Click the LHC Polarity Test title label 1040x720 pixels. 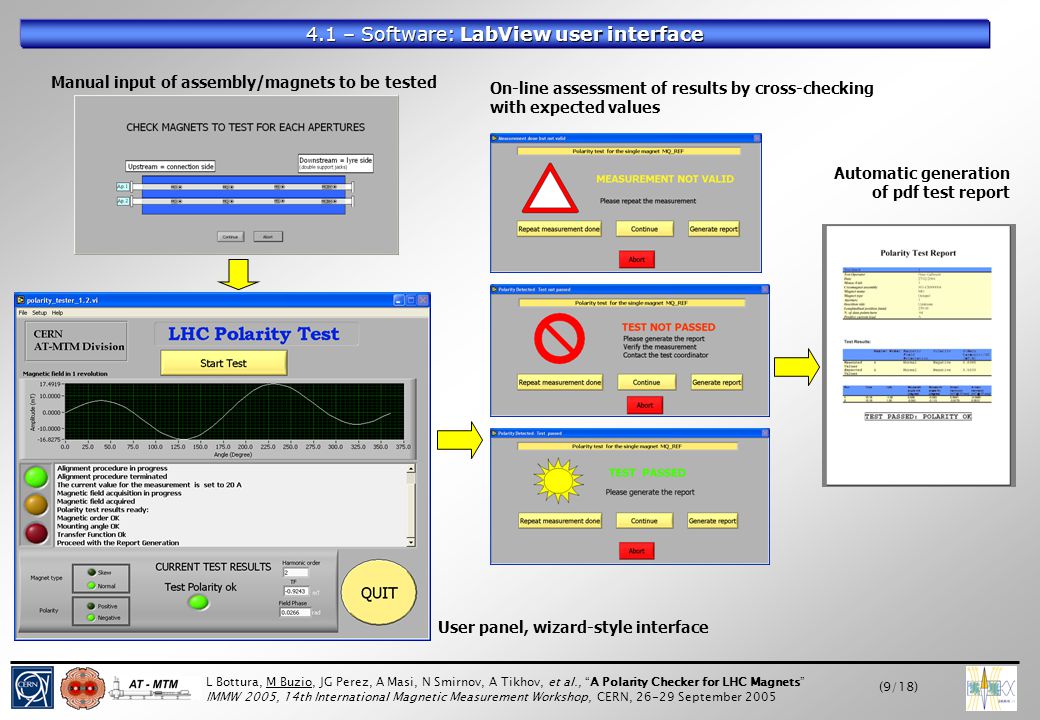click(254, 333)
